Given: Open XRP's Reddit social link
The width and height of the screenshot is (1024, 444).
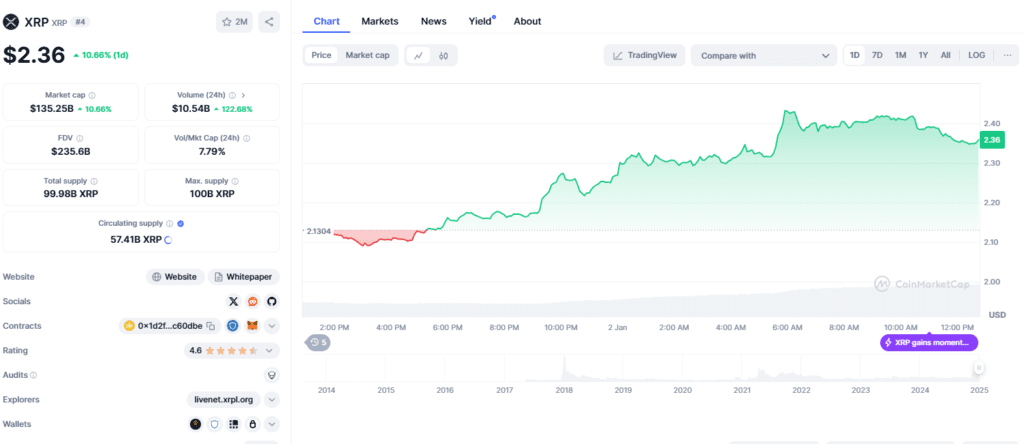Looking at the screenshot, I should click(x=253, y=302).
